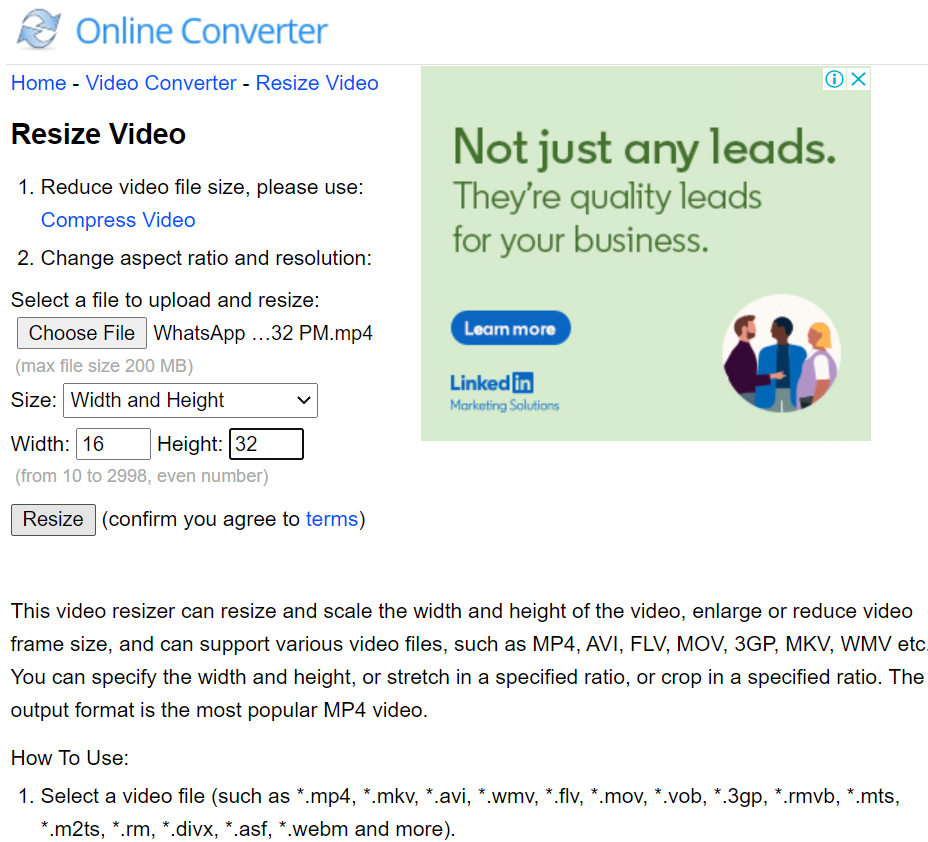Close the LinkedIn advertisement
The image size is (928, 842).
click(x=858, y=79)
